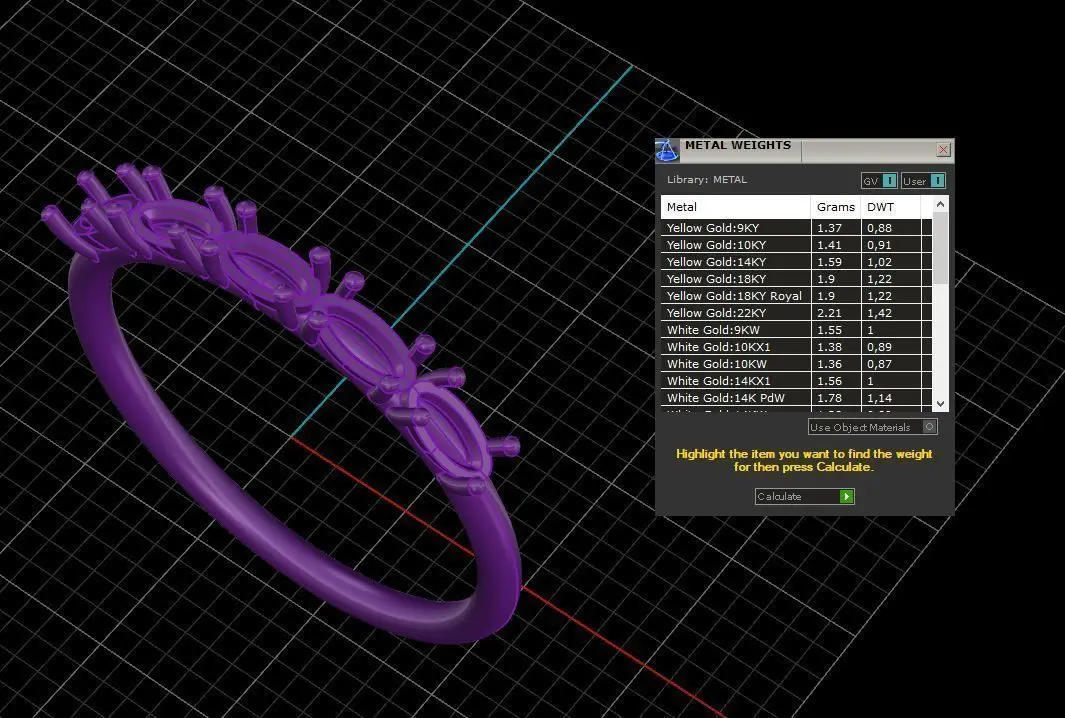Click the Metal Weights scale icon
Screen dimensions: 1065x718
[x=667, y=151]
